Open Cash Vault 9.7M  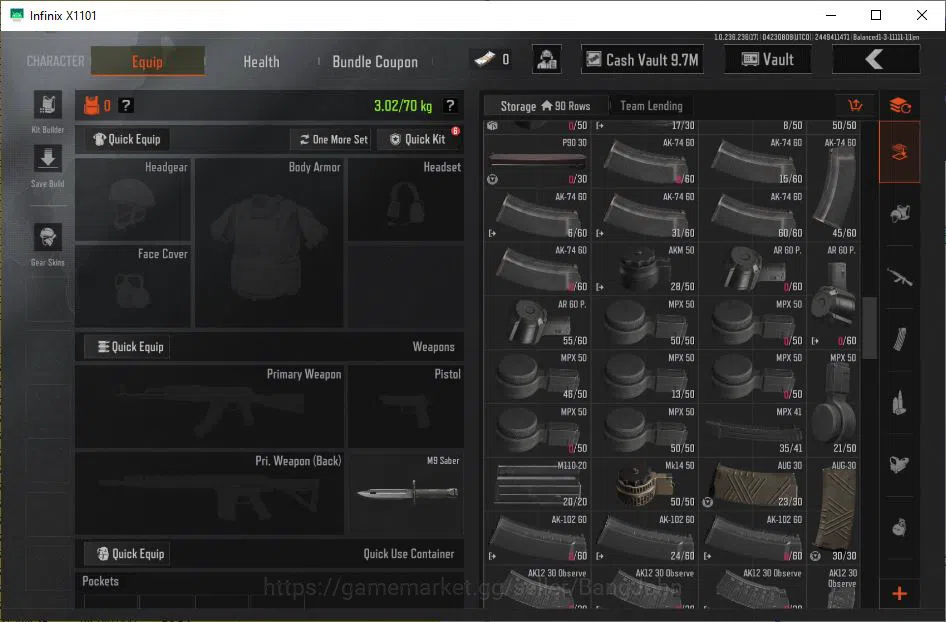pyautogui.click(x=643, y=59)
